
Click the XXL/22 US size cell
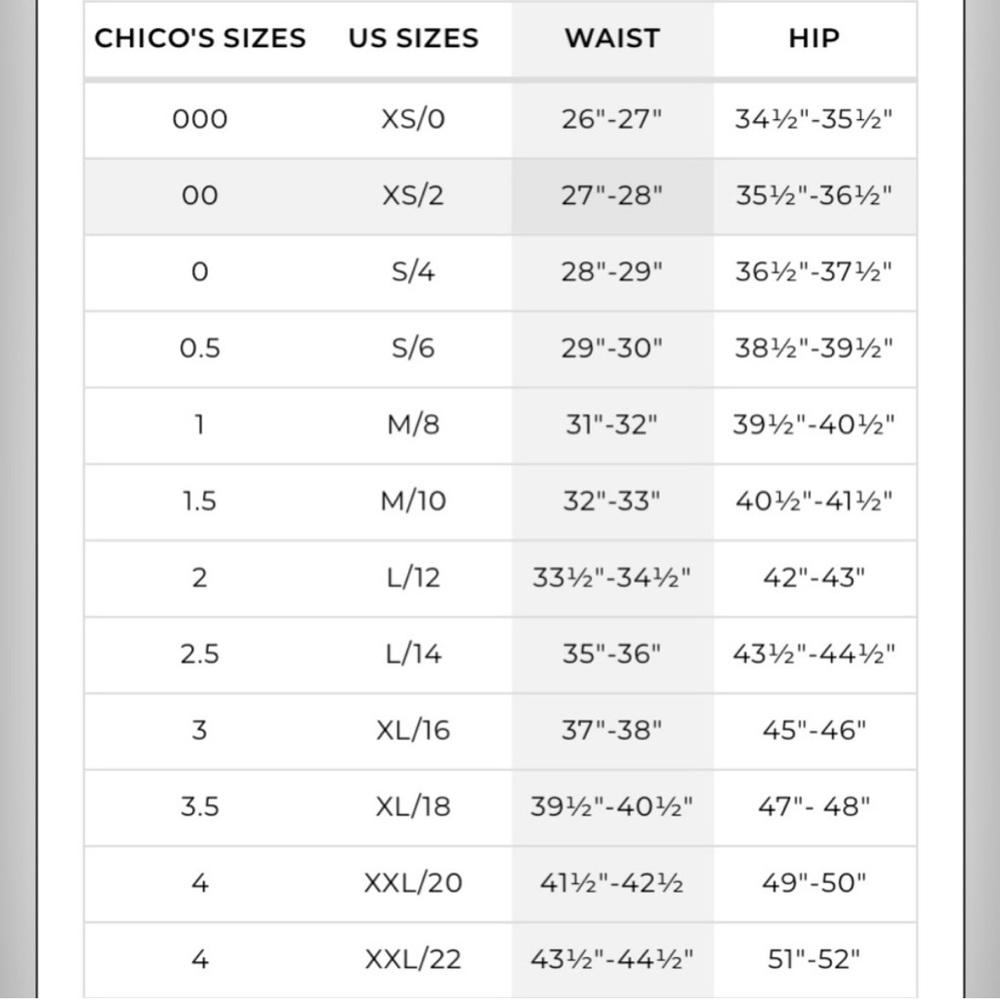pos(413,960)
